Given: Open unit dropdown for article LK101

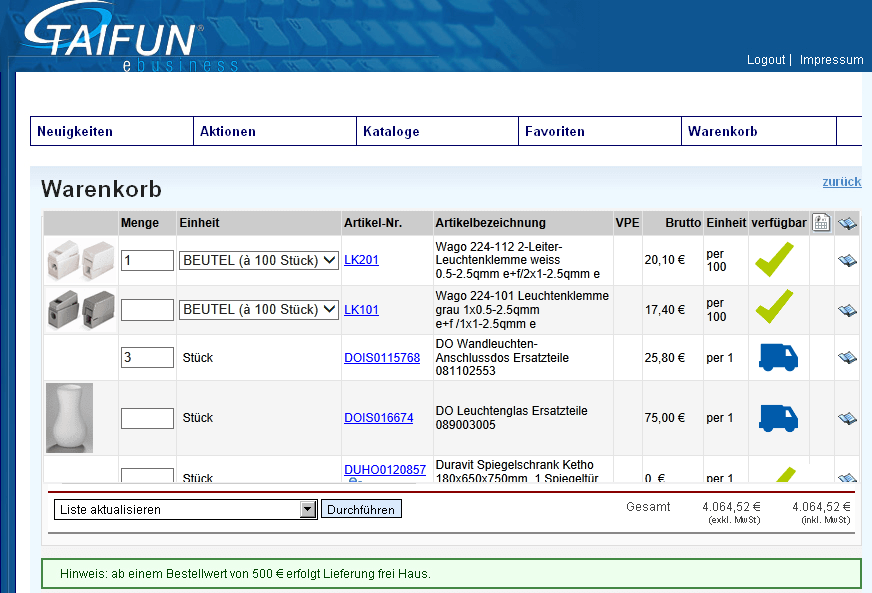Looking at the screenshot, I should [x=259, y=310].
